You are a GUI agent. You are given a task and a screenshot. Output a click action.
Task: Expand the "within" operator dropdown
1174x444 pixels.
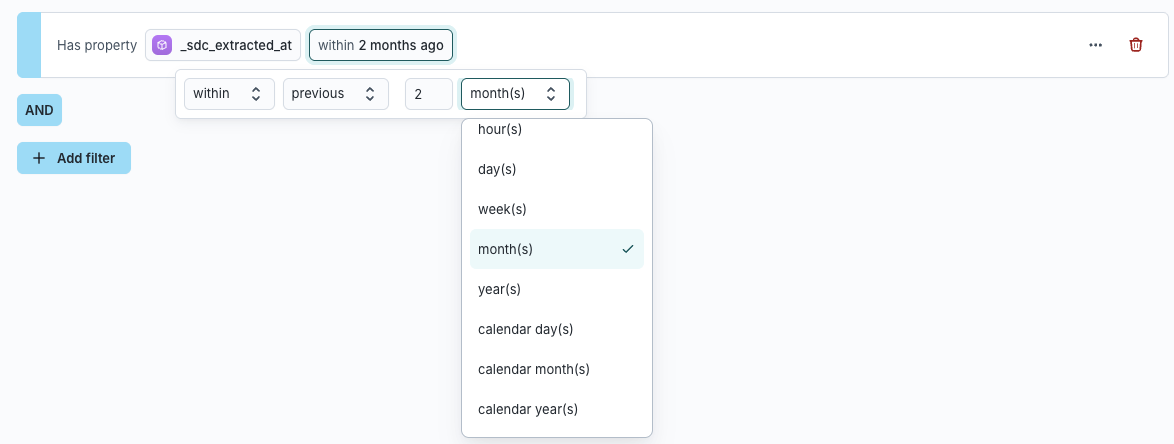(228, 94)
